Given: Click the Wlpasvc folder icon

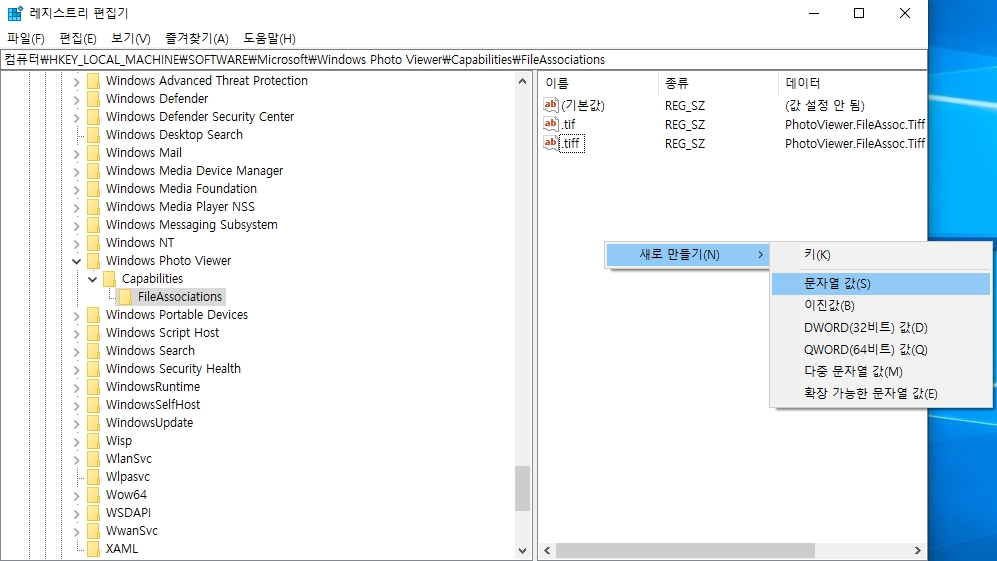Looking at the screenshot, I should pos(93,477).
